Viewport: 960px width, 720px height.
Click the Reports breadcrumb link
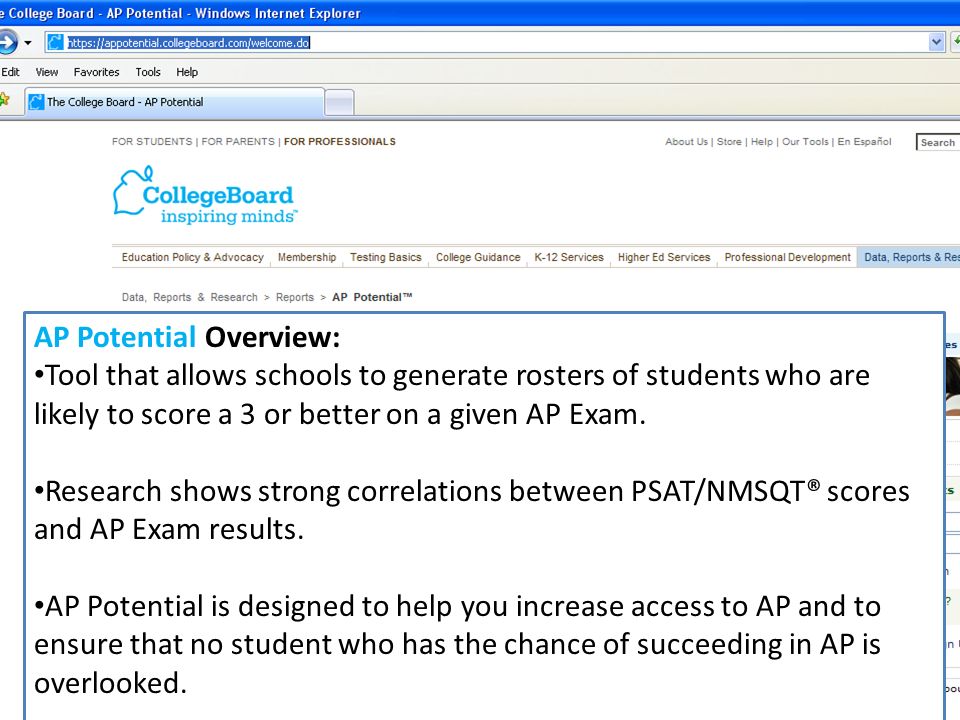294,297
